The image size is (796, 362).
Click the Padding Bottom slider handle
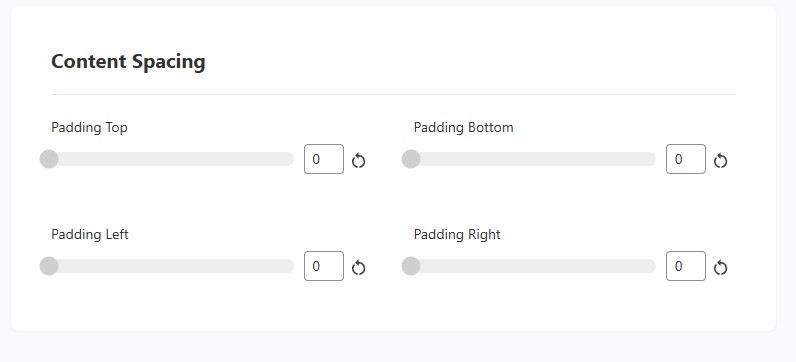(411, 159)
